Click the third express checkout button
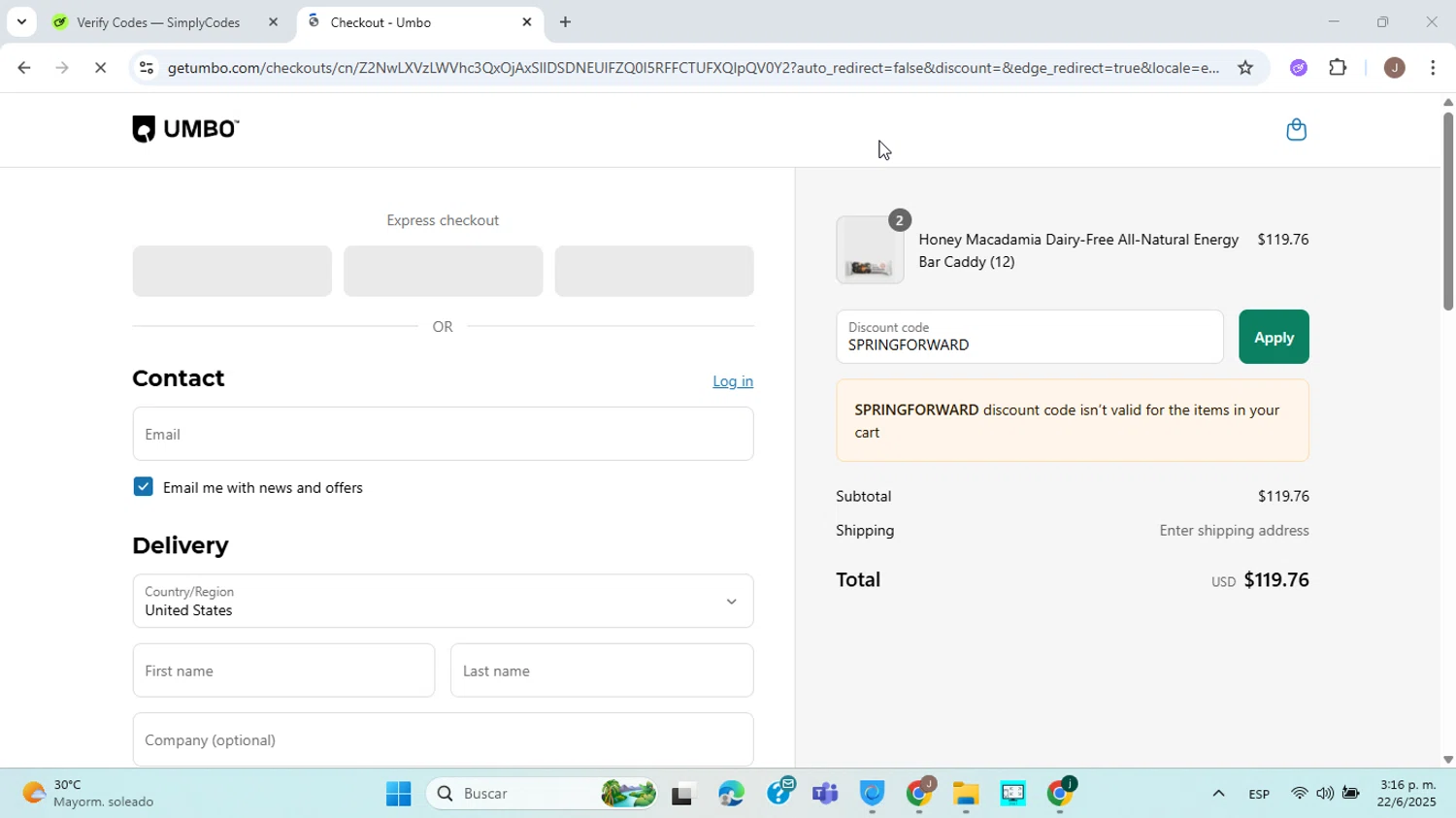 (x=654, y=271)
